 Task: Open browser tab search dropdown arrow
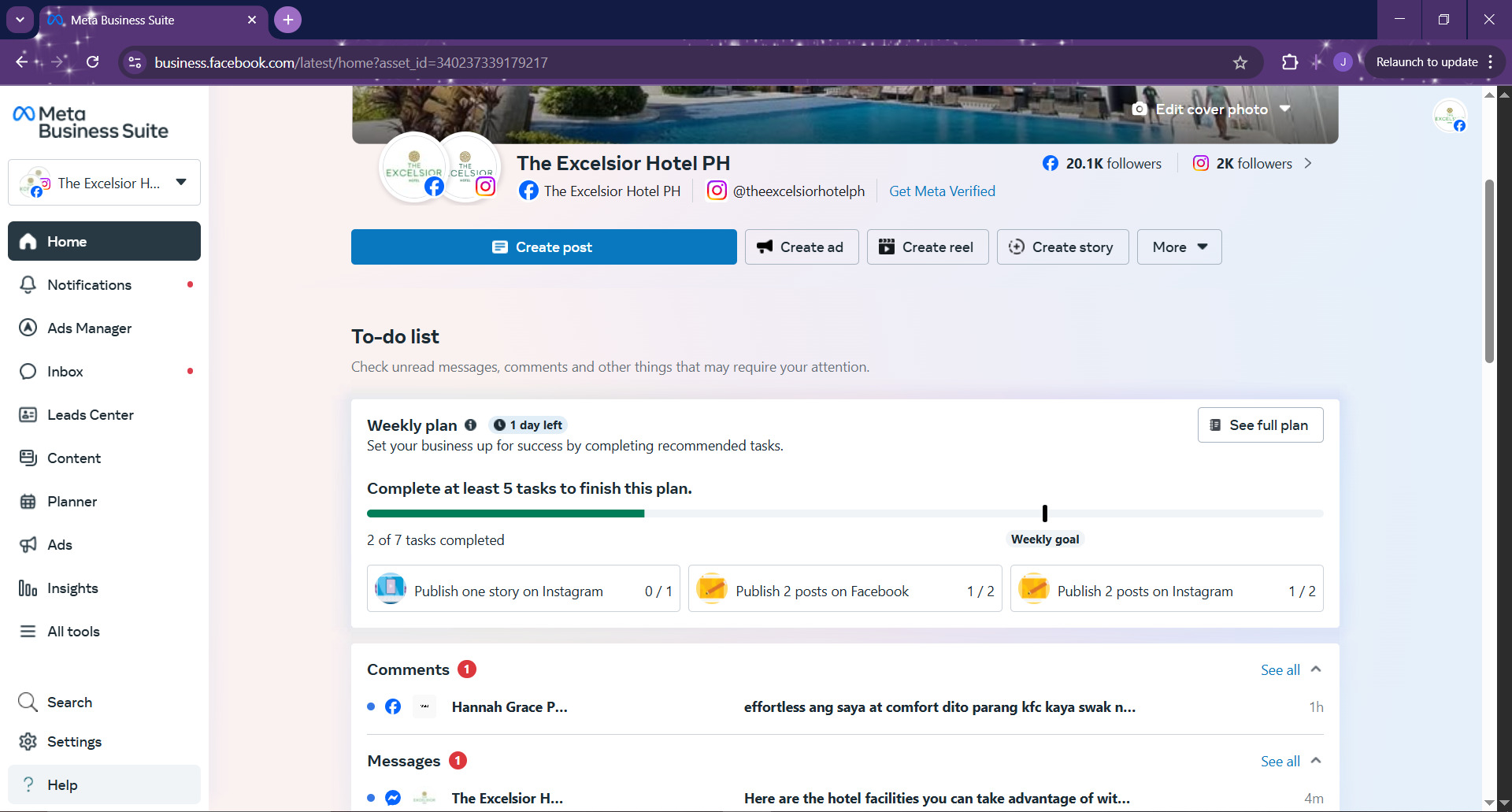click(20, 20)
